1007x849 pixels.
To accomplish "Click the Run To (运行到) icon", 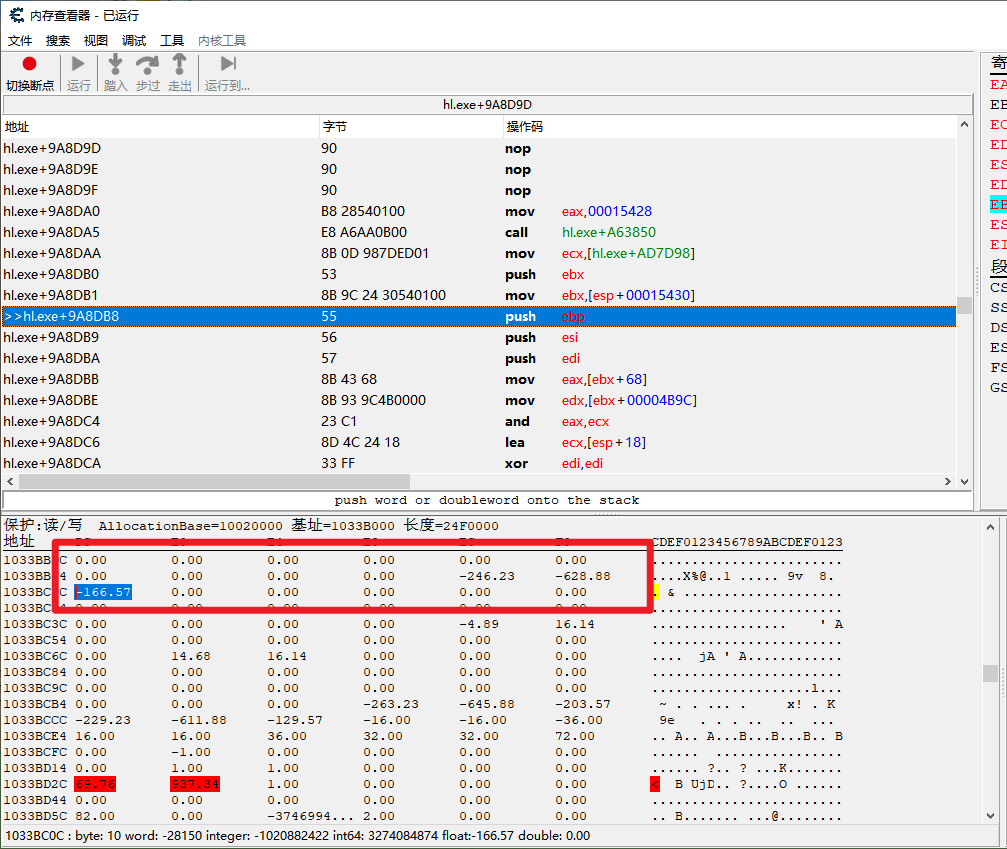I will pyautogui.click(x=228, y=65).
